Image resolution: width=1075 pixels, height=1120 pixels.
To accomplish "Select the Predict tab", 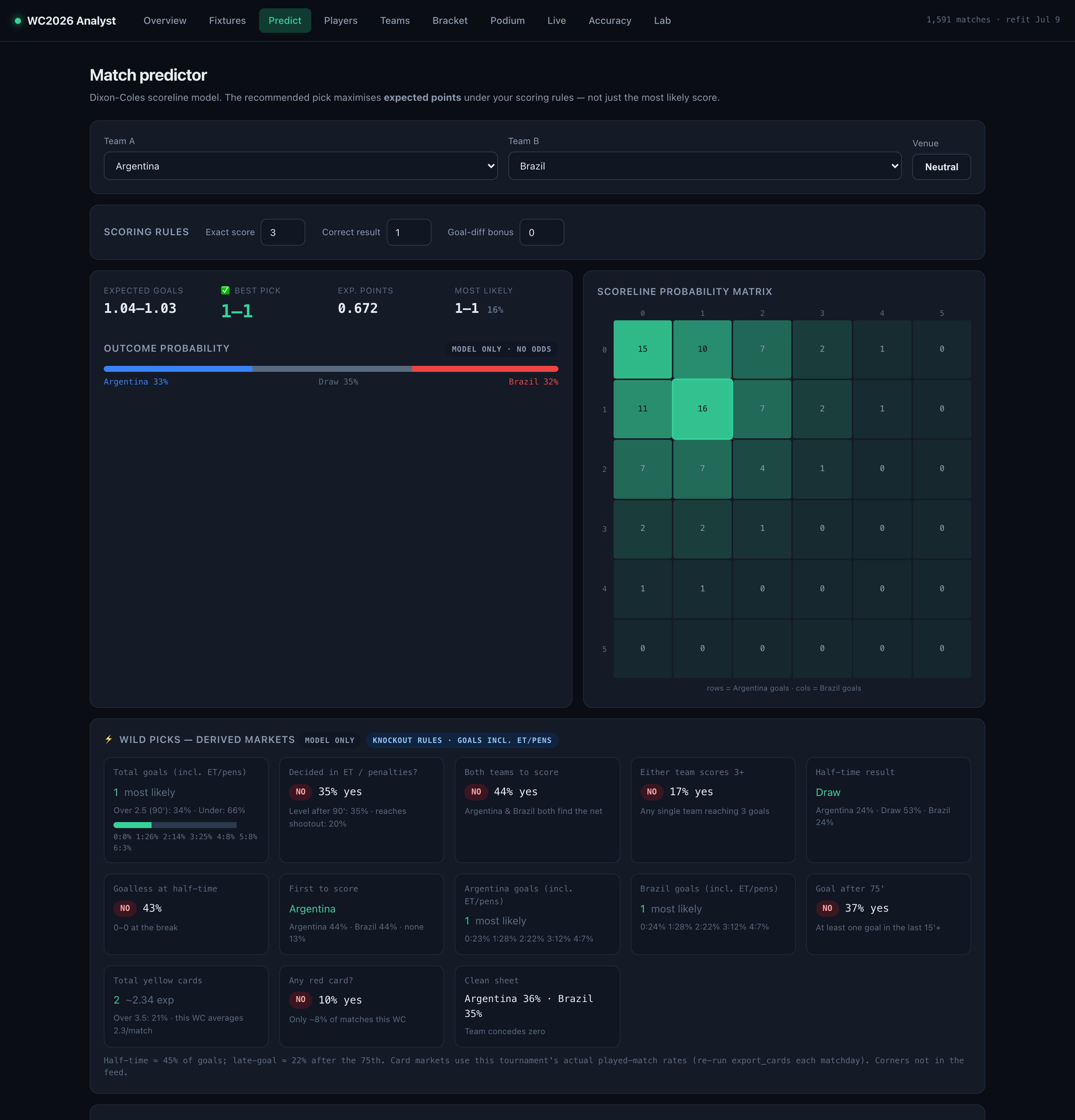I will [x=285, y=21].
